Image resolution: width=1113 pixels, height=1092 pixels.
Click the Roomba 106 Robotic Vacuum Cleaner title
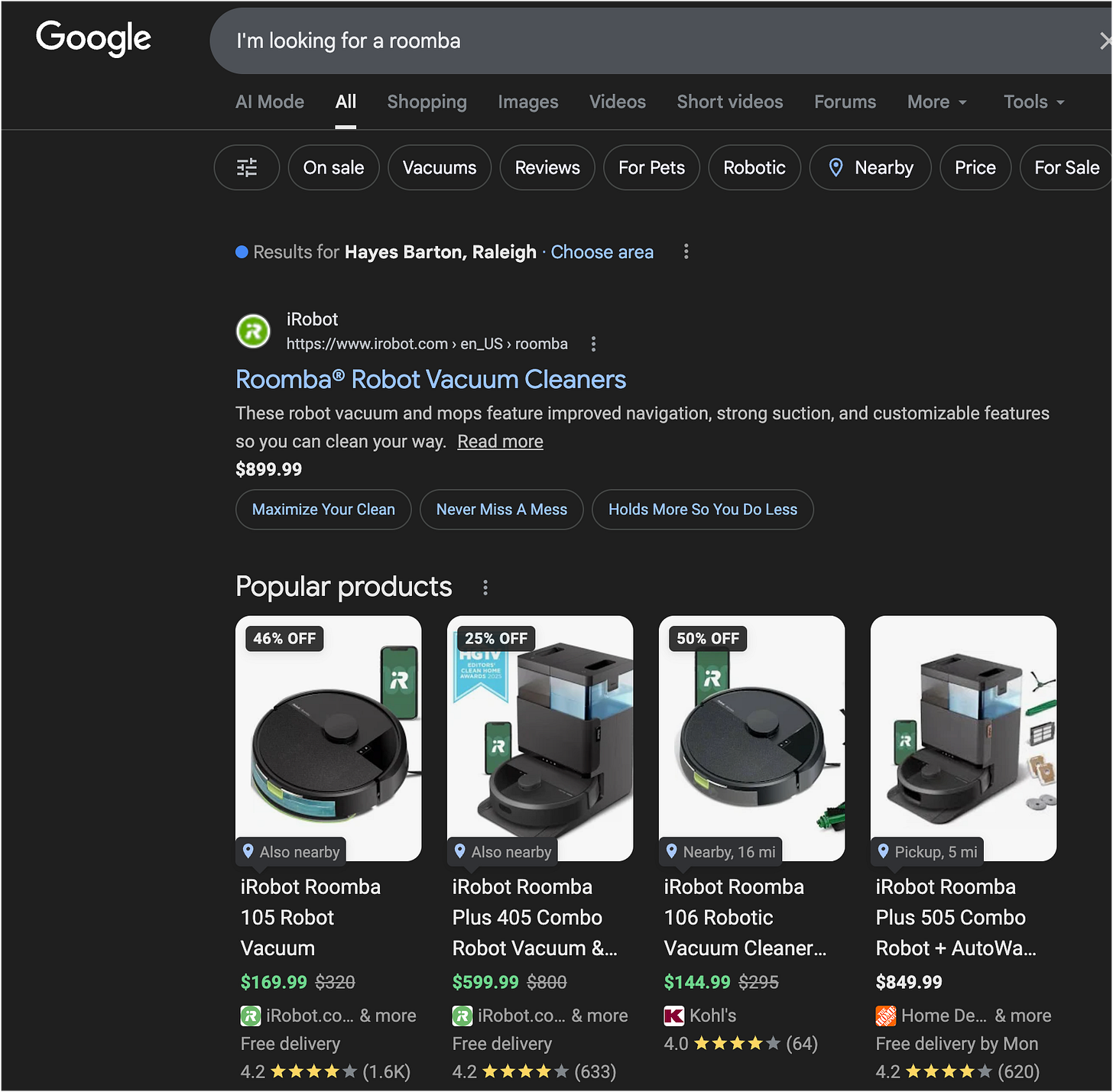[745, 917]
